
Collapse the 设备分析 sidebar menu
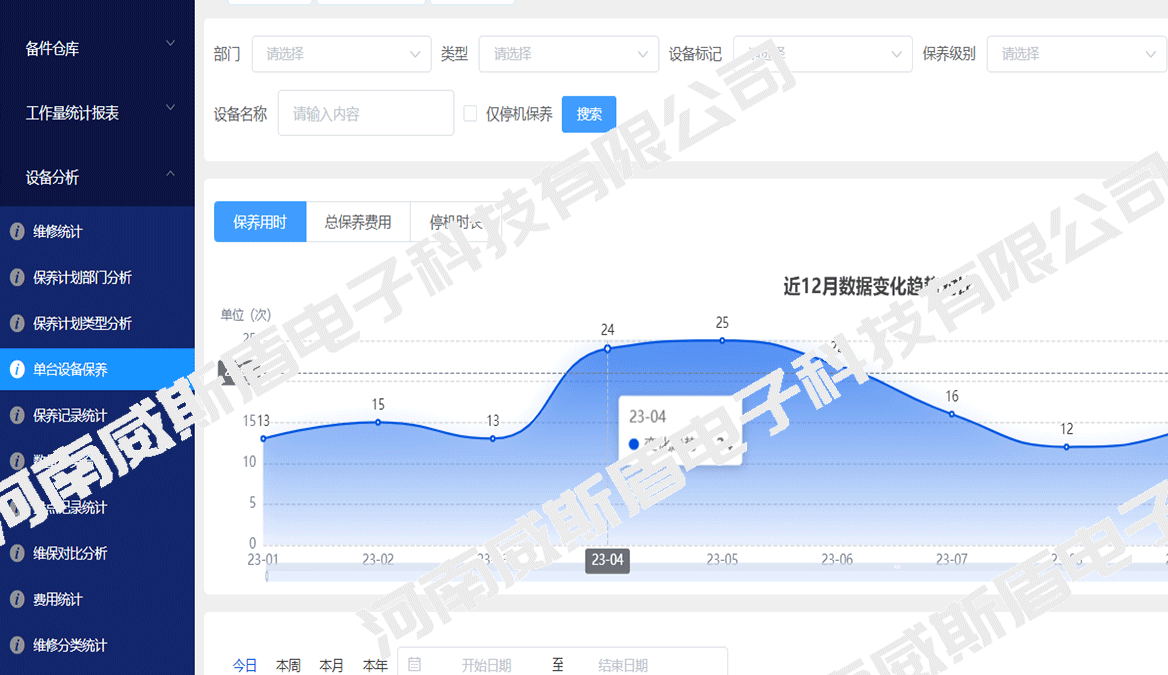(x=97, y=177)
